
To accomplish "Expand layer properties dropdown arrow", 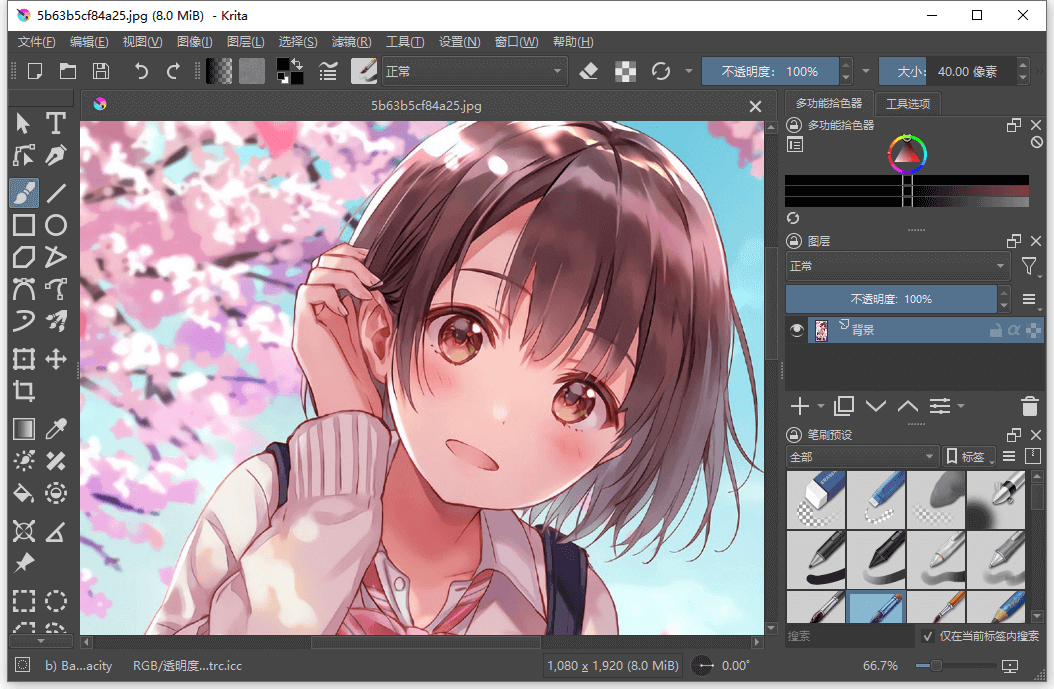I will [961, 406].
